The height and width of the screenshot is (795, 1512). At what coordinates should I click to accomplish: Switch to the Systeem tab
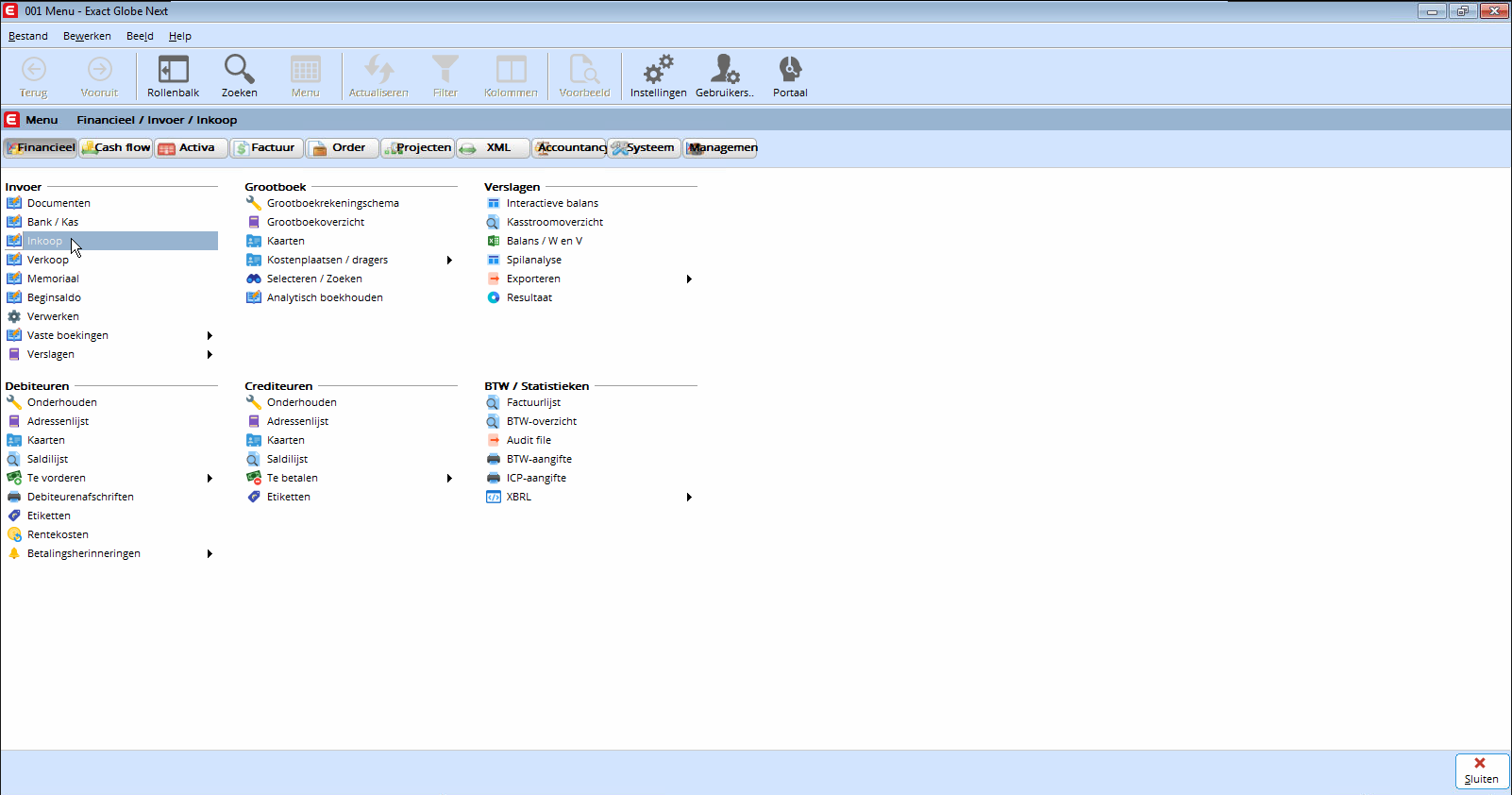coord(644,147)
